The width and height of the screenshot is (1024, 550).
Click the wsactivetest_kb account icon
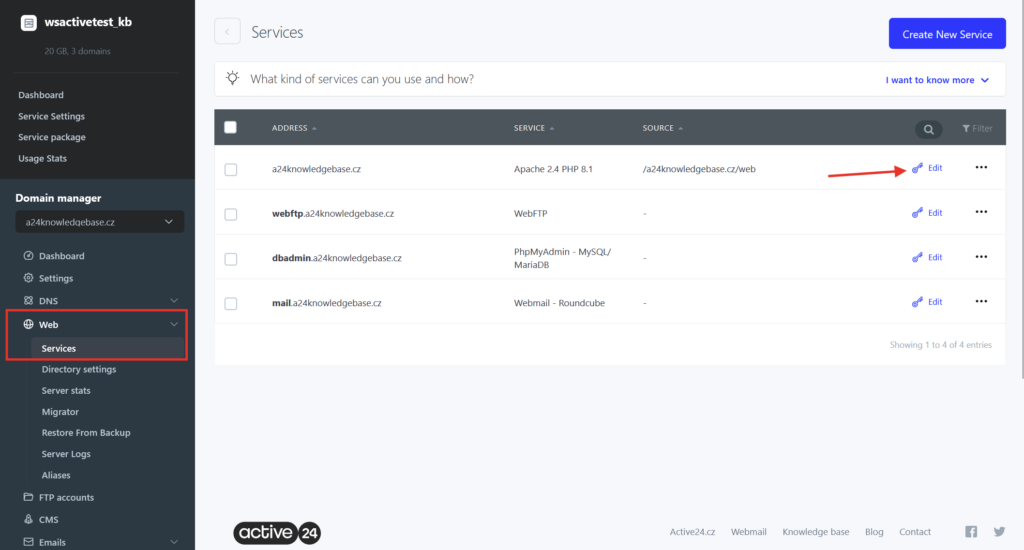click(x=28, y=23)
